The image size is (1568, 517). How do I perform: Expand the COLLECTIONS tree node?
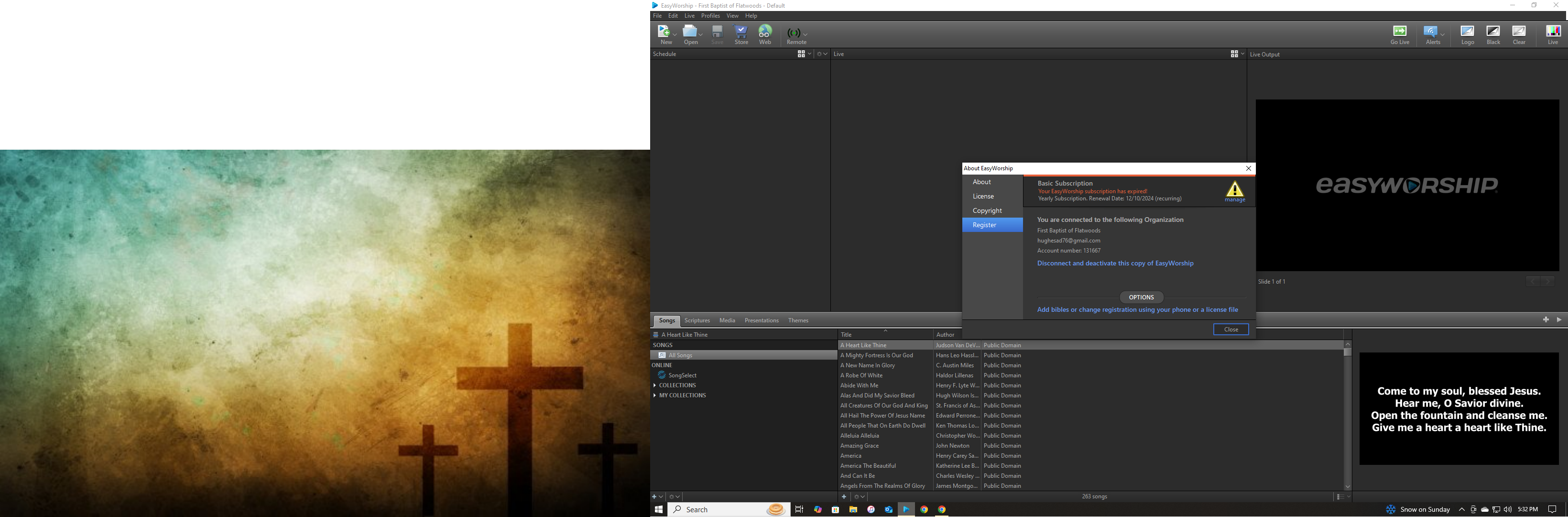654,385
